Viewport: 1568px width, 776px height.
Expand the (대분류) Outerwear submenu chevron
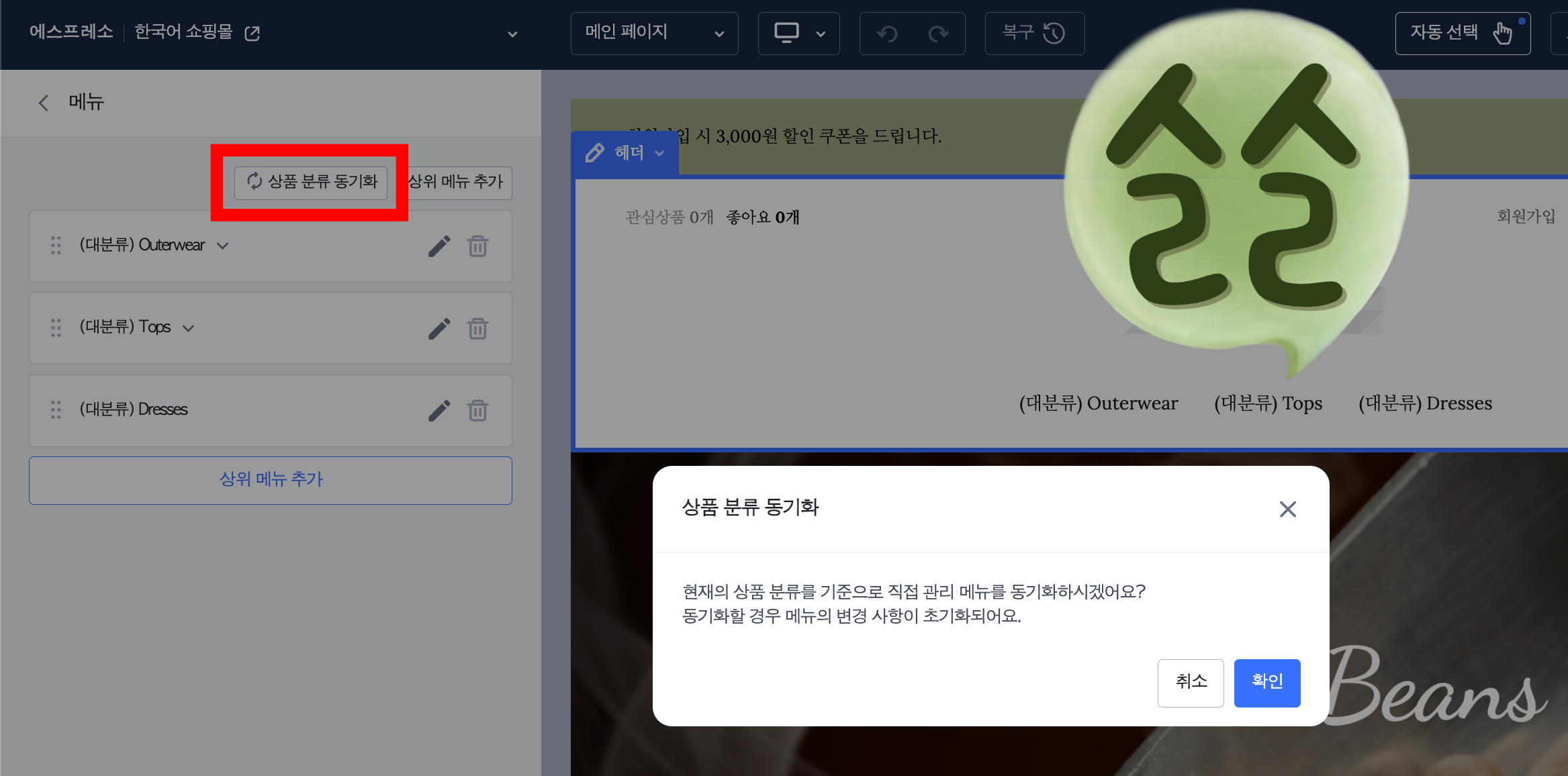[223, 246]
